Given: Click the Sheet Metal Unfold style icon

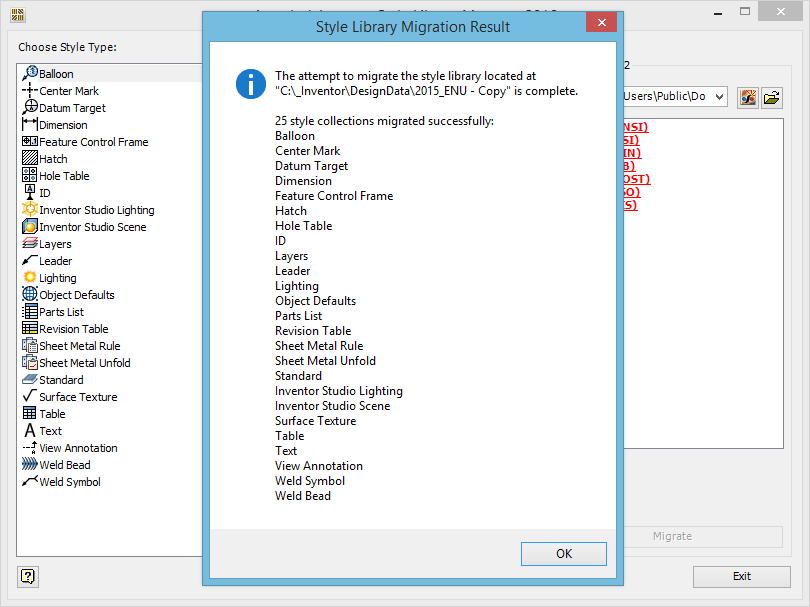Looking at the screenshot, I should click(30, 362).
